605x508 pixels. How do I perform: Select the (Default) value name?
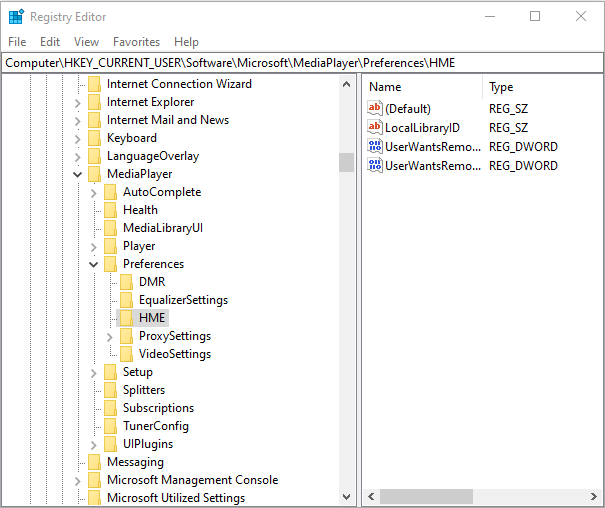point(408,109)
